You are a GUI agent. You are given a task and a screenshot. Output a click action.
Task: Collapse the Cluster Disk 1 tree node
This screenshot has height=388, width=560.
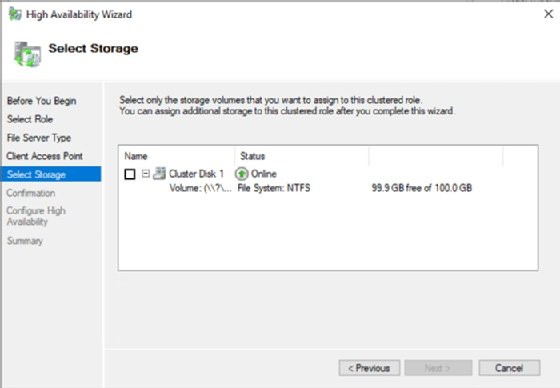pos(145,174)
